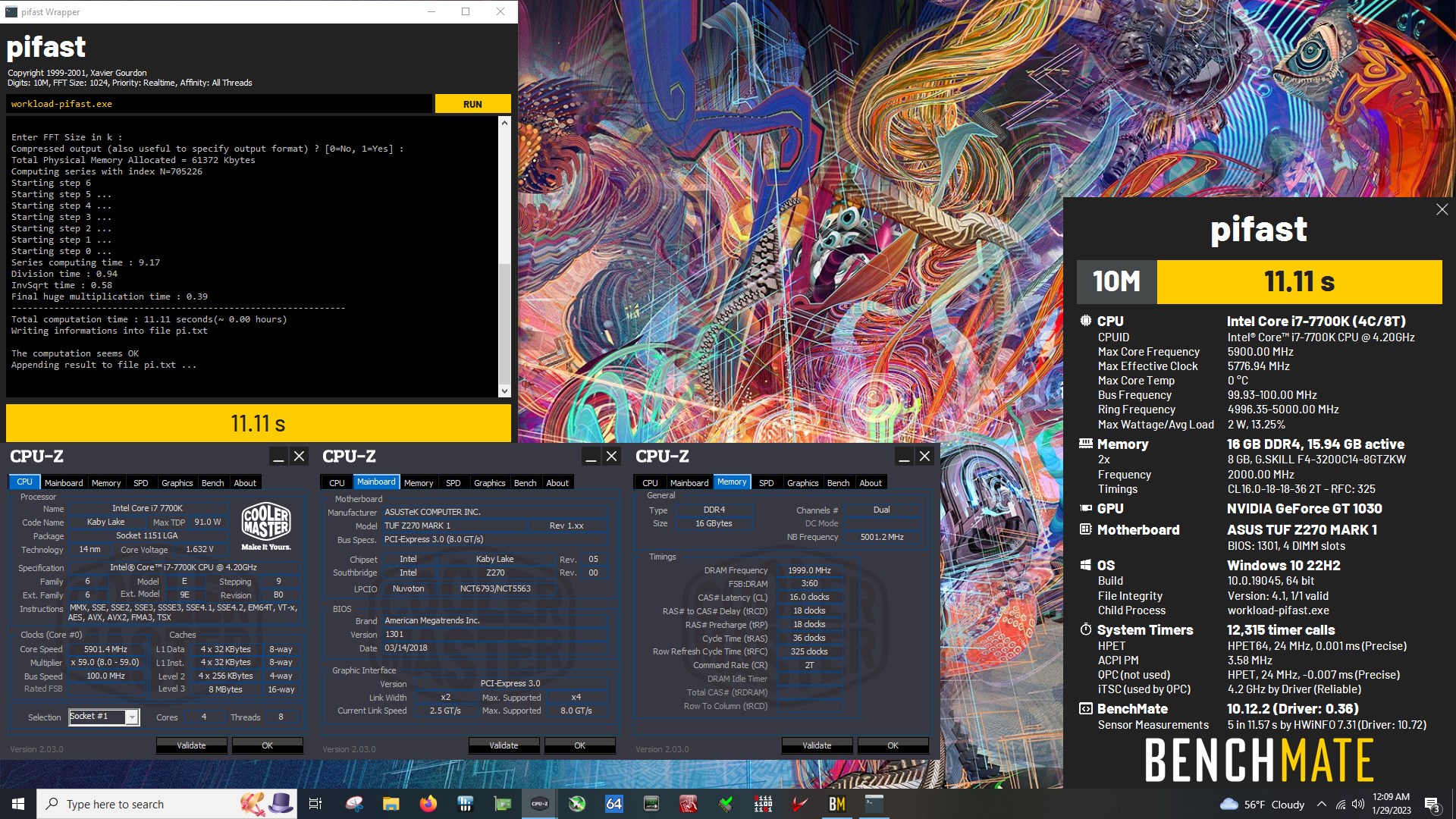Viewport: 1456px width, 819px height.
Task: Click the GPU icon in BenchMate panel
Action: coord(1086,508)
